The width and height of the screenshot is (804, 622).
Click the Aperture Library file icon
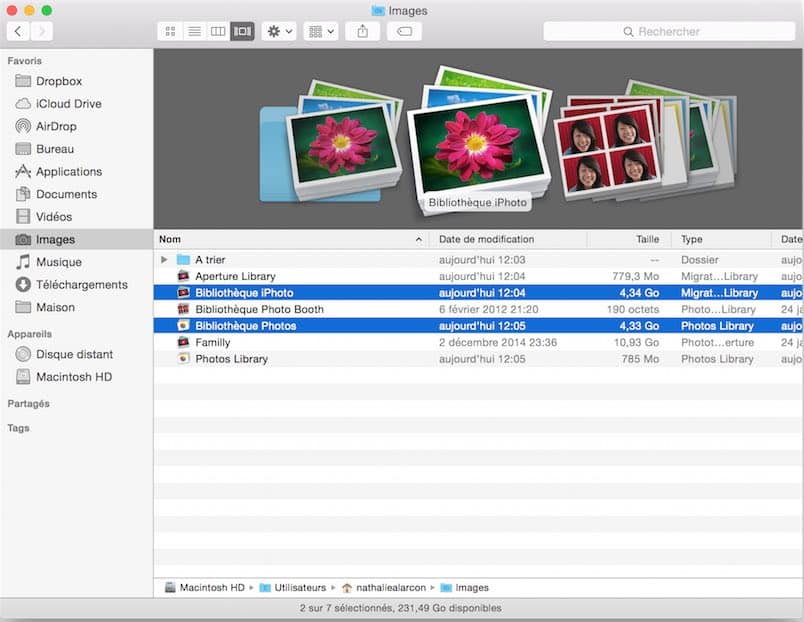pos(183,276)
